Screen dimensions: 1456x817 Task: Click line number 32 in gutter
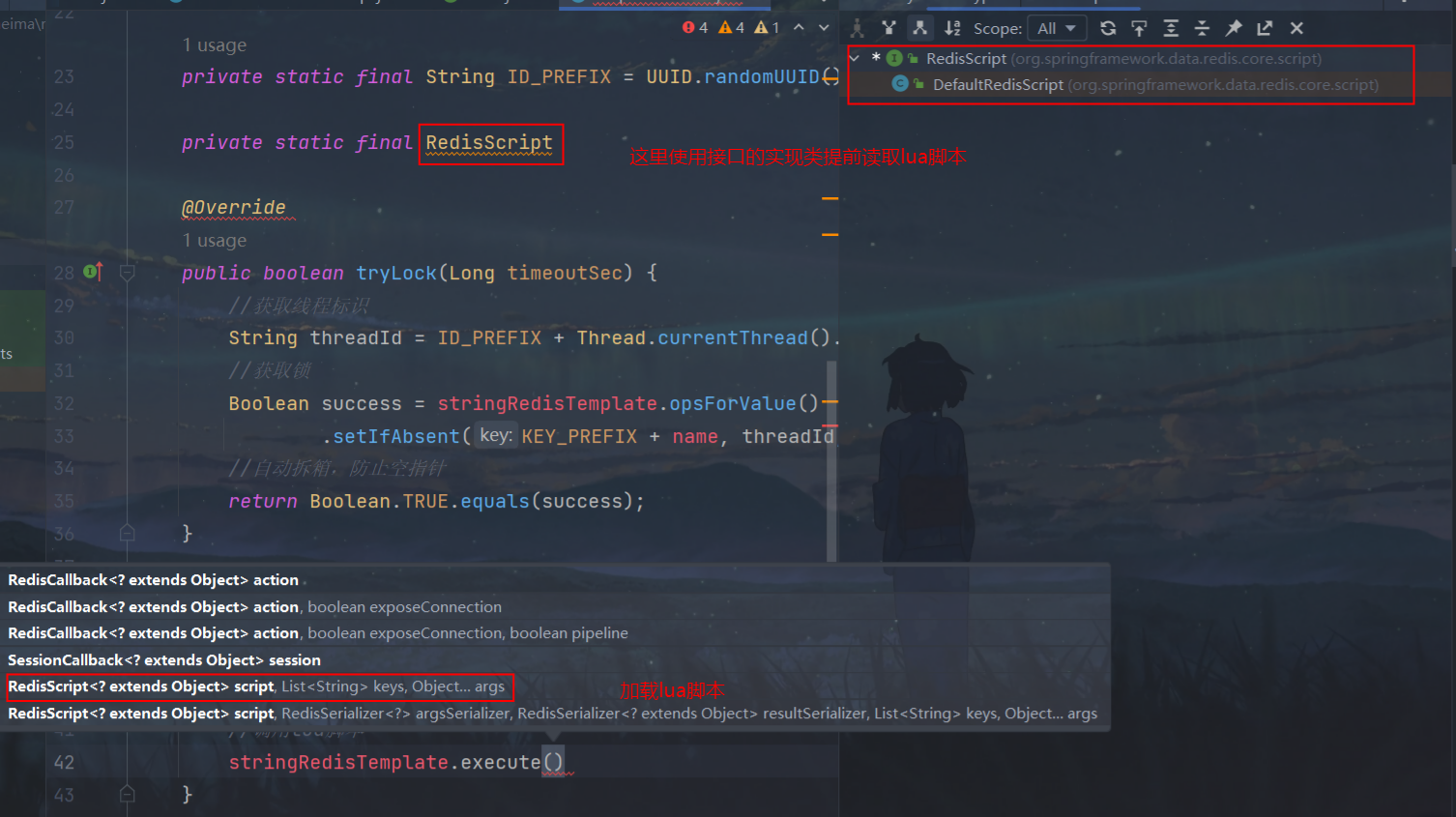(x=64, y=403)
